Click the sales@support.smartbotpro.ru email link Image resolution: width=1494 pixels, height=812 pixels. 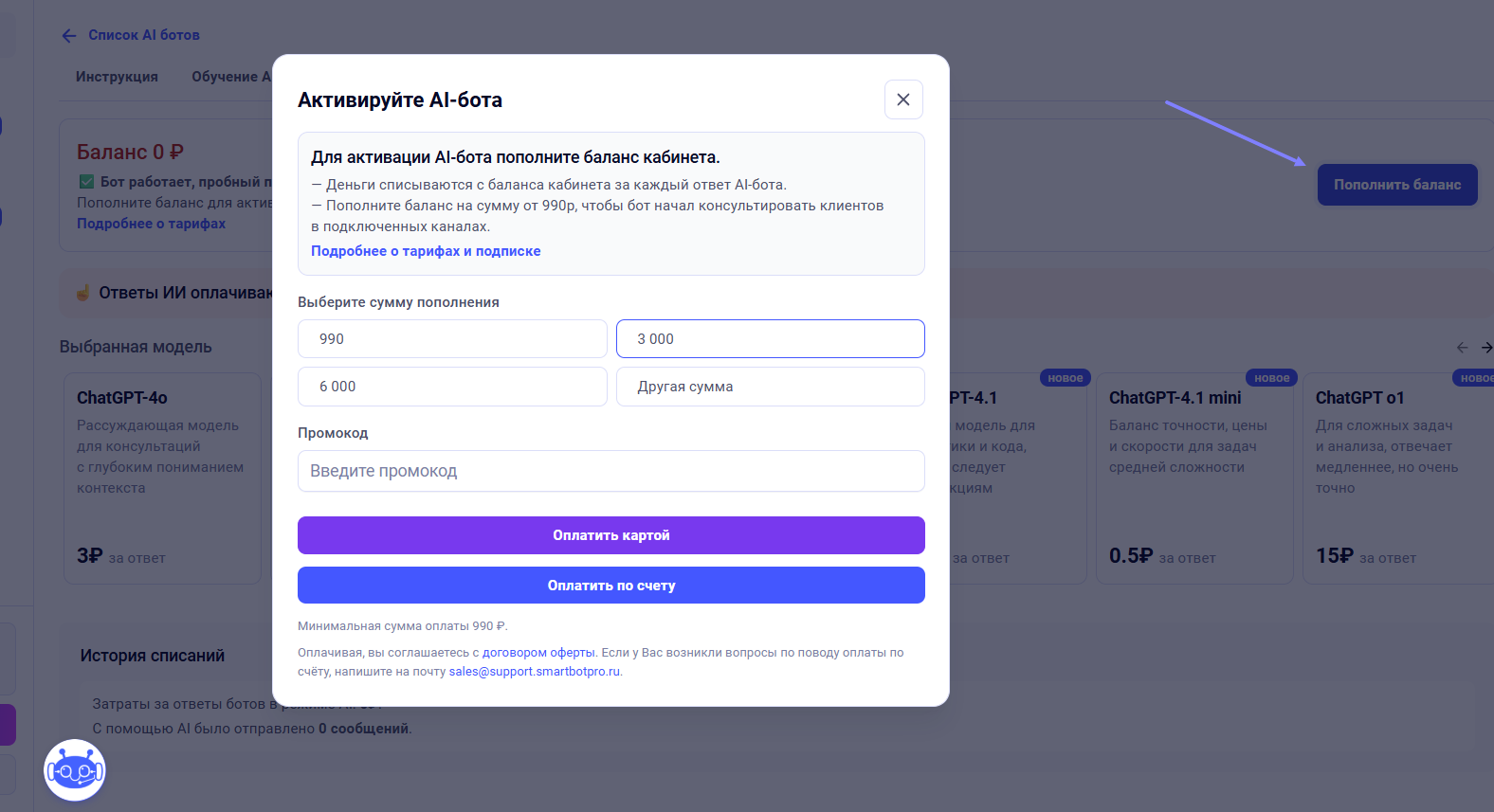click(535, 672)
